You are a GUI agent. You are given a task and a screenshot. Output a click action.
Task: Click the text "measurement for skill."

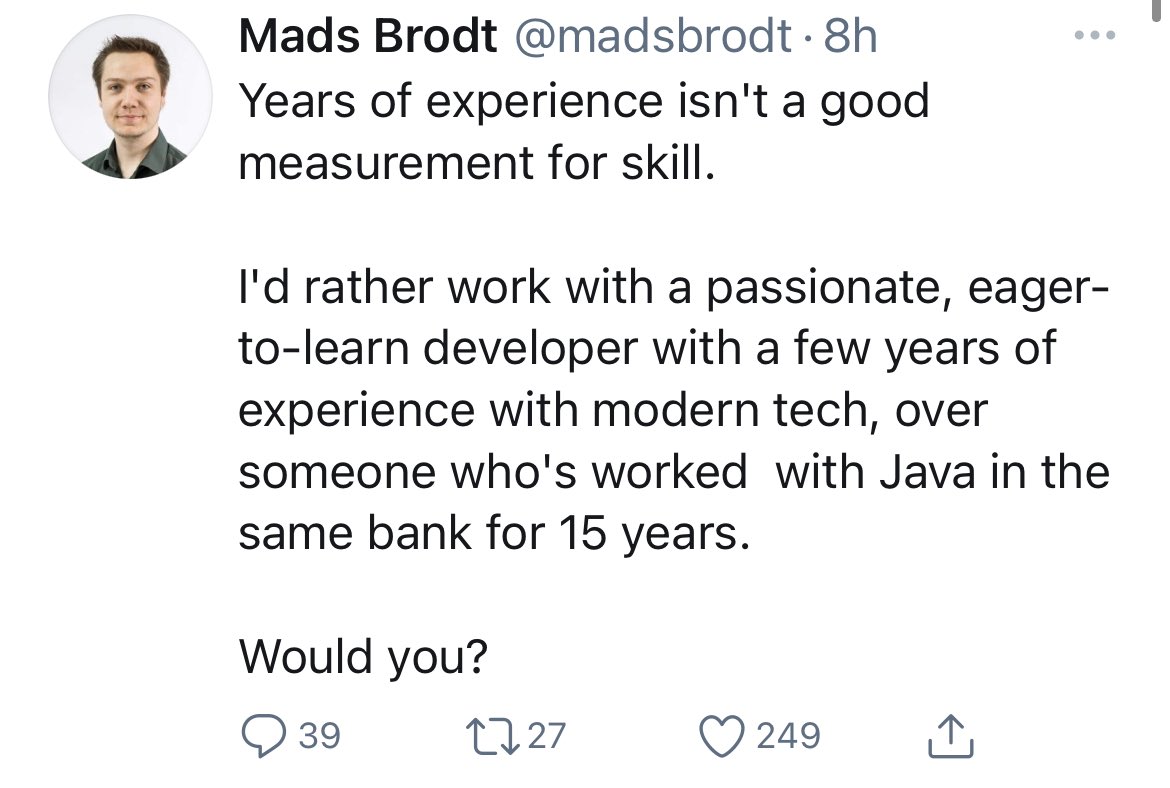(478, 161)
